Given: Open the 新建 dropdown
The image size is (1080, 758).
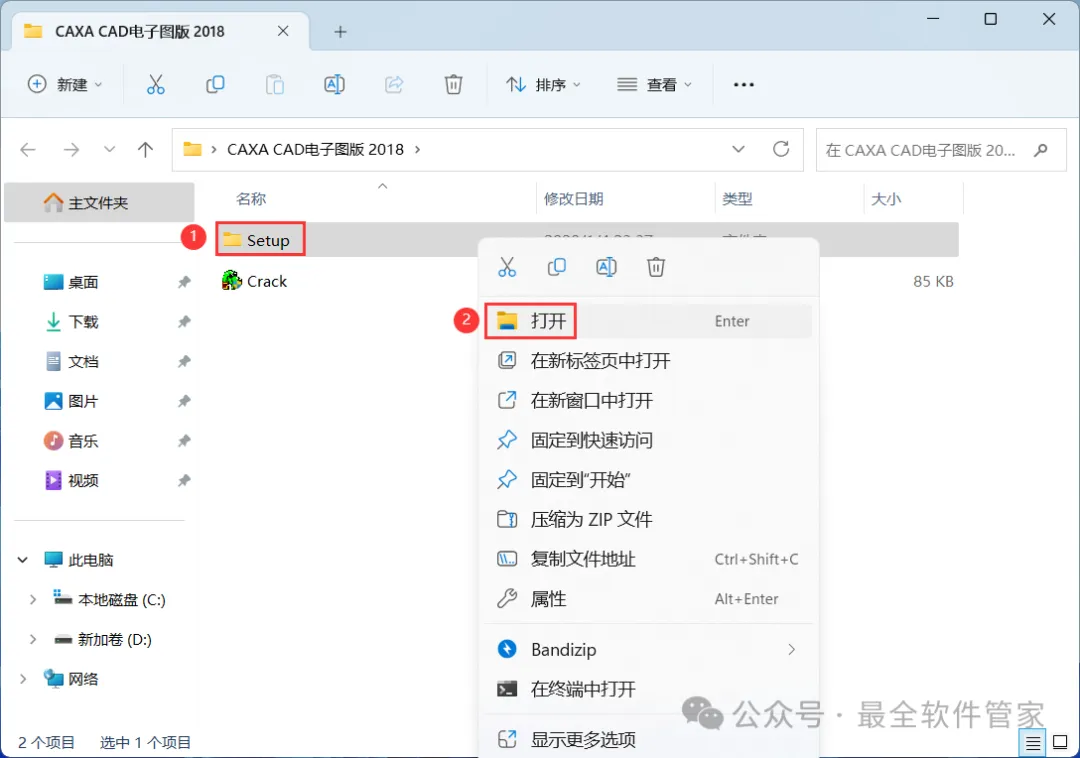Looking at the screenshot, I should point(65,85).
